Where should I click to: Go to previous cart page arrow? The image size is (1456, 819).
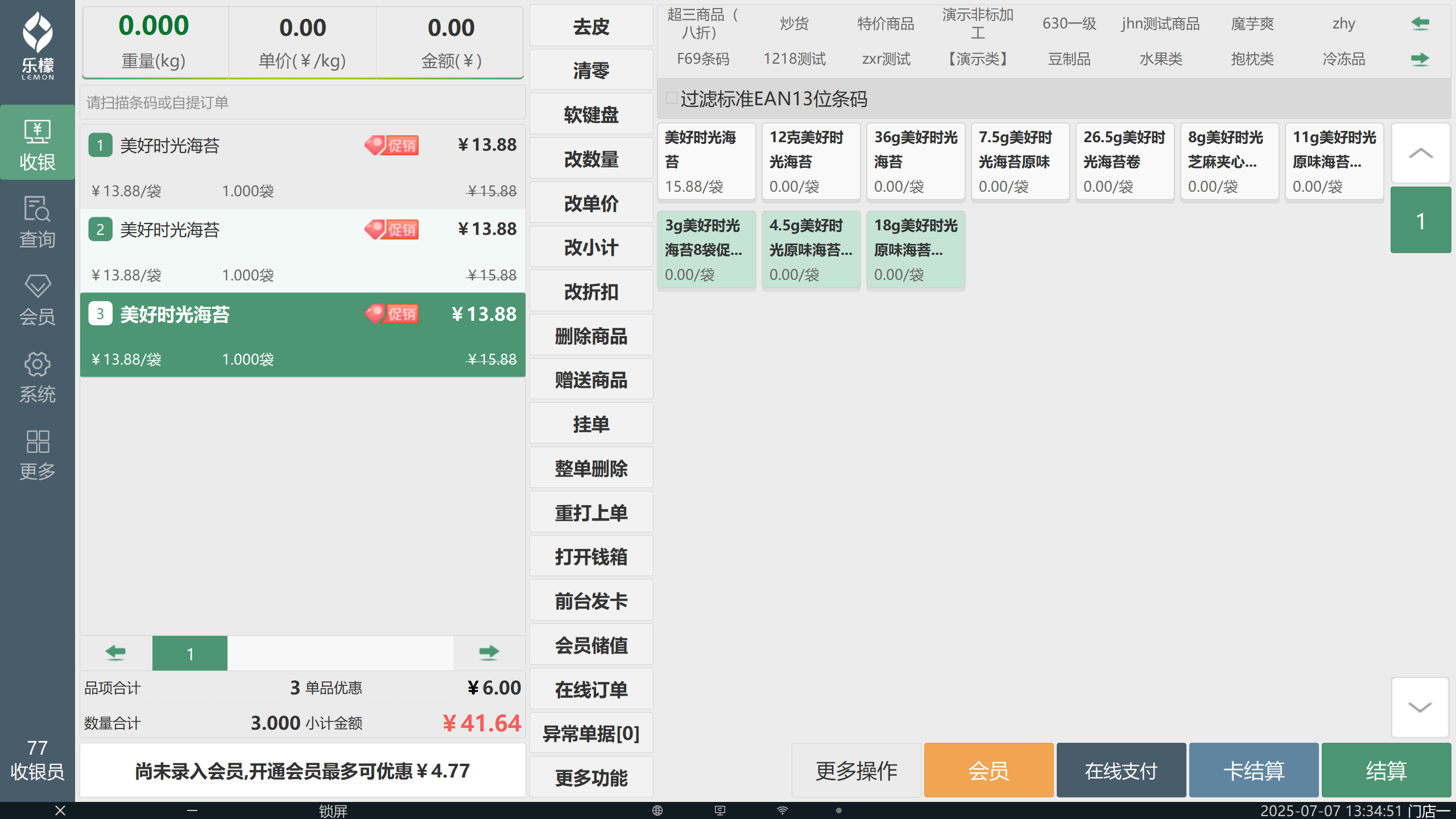[x=116, y=652]
